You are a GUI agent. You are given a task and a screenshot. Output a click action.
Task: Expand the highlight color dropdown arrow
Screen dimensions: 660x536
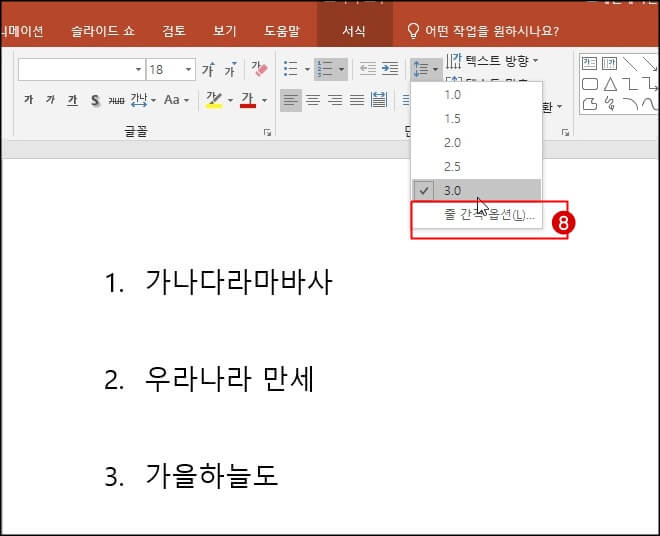coord(230,101)
